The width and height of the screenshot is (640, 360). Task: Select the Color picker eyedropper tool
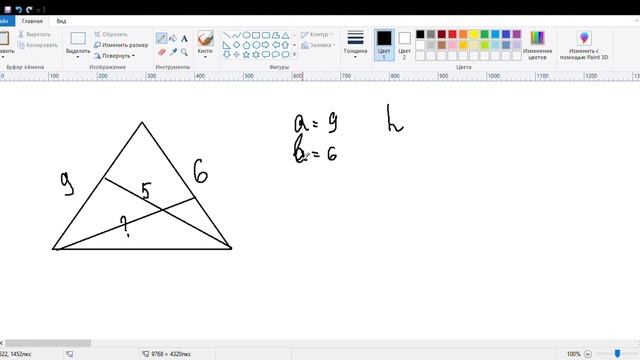[x=173, y=52]
